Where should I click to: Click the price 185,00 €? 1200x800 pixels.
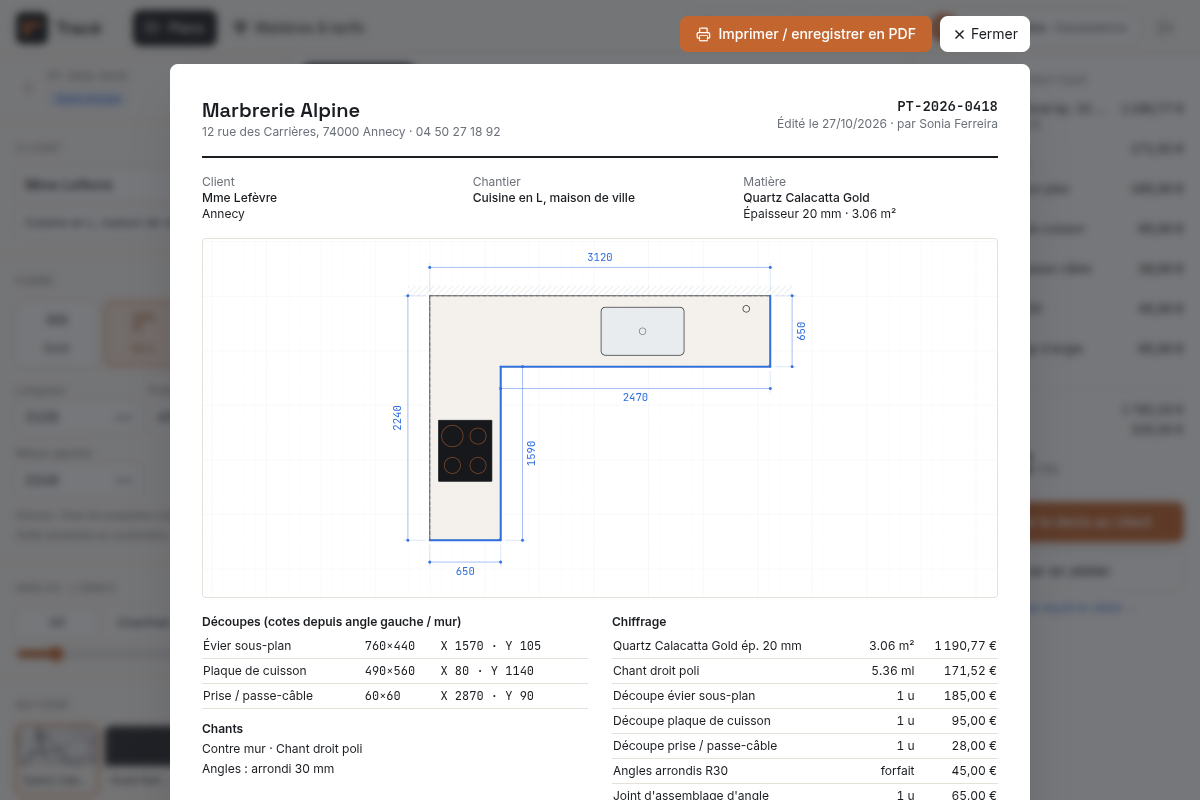[x=970, y=696]
